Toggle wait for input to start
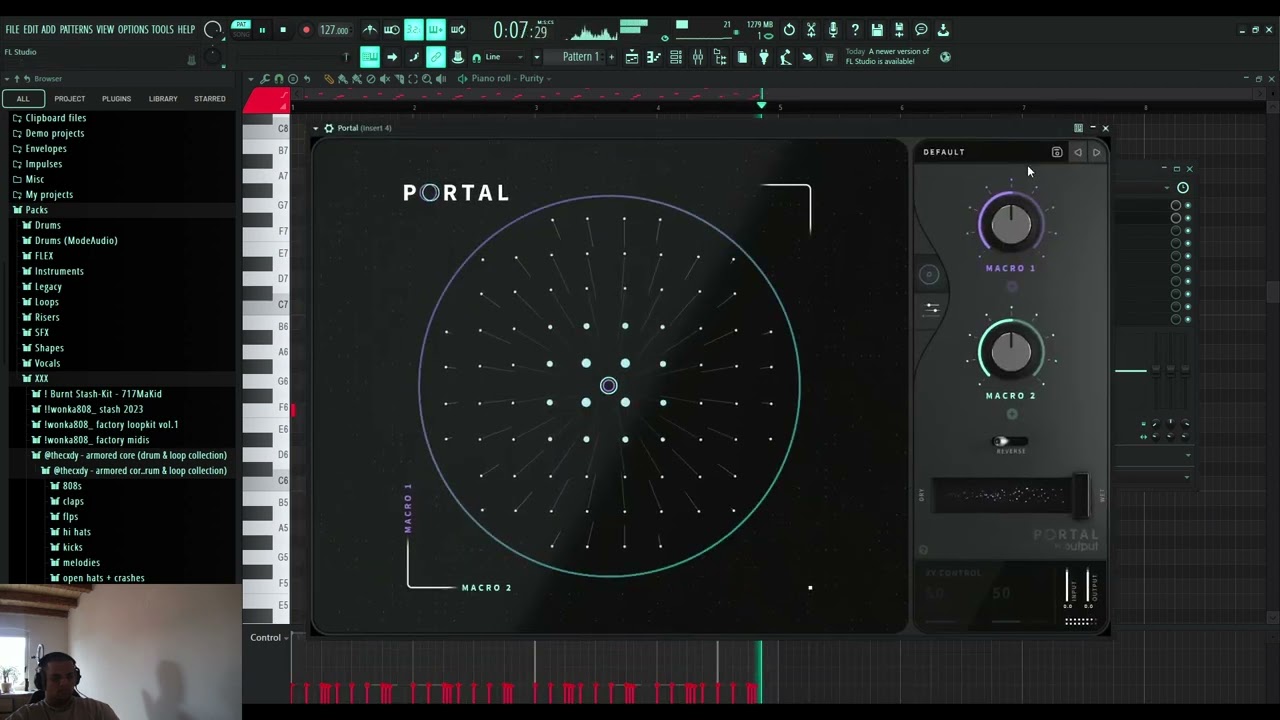 [x=392, y=30]
